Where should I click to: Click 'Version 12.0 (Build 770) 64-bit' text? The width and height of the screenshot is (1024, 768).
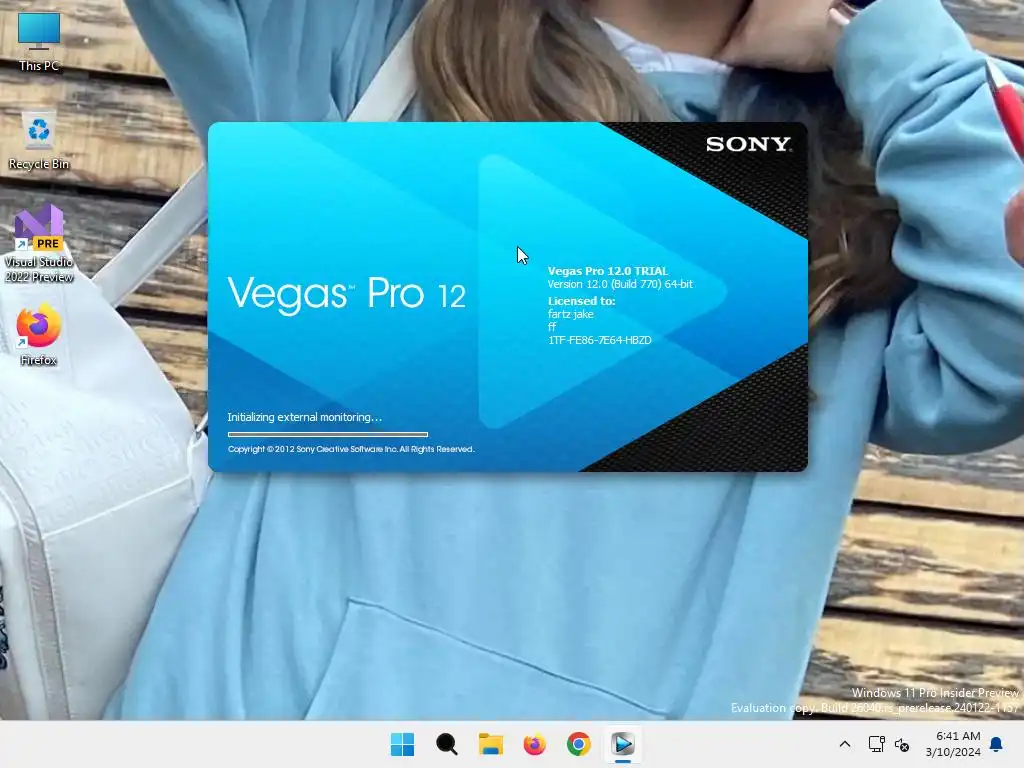click(x=620, y=284)
